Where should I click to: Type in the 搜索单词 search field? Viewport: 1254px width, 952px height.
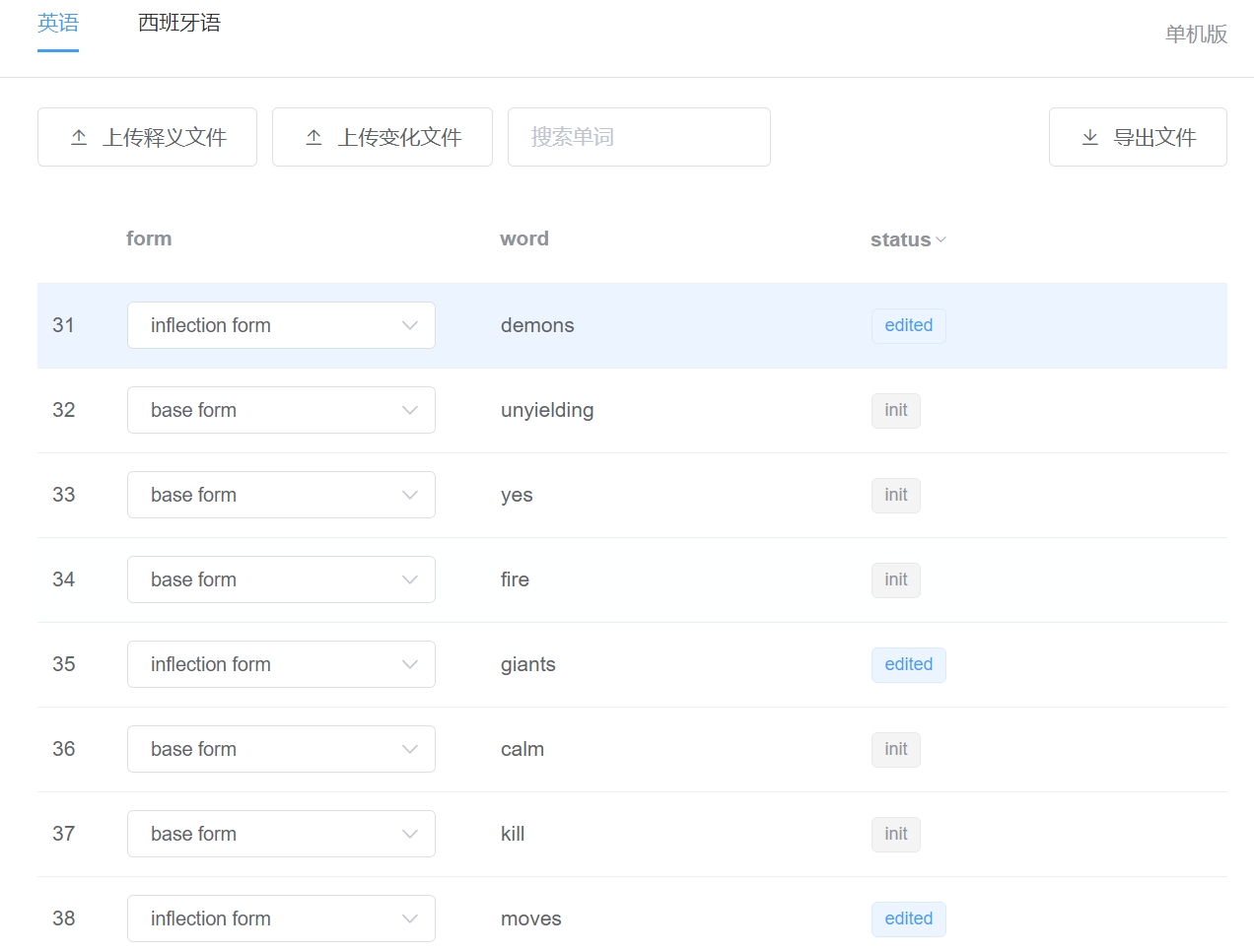click(639, 137)
